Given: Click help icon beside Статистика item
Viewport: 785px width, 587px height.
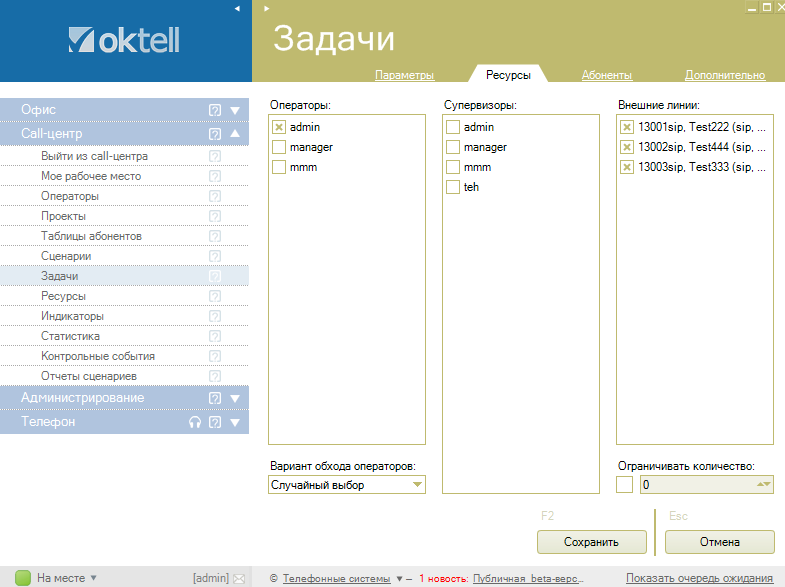Looking at the screenshot, I should (214, 336).
